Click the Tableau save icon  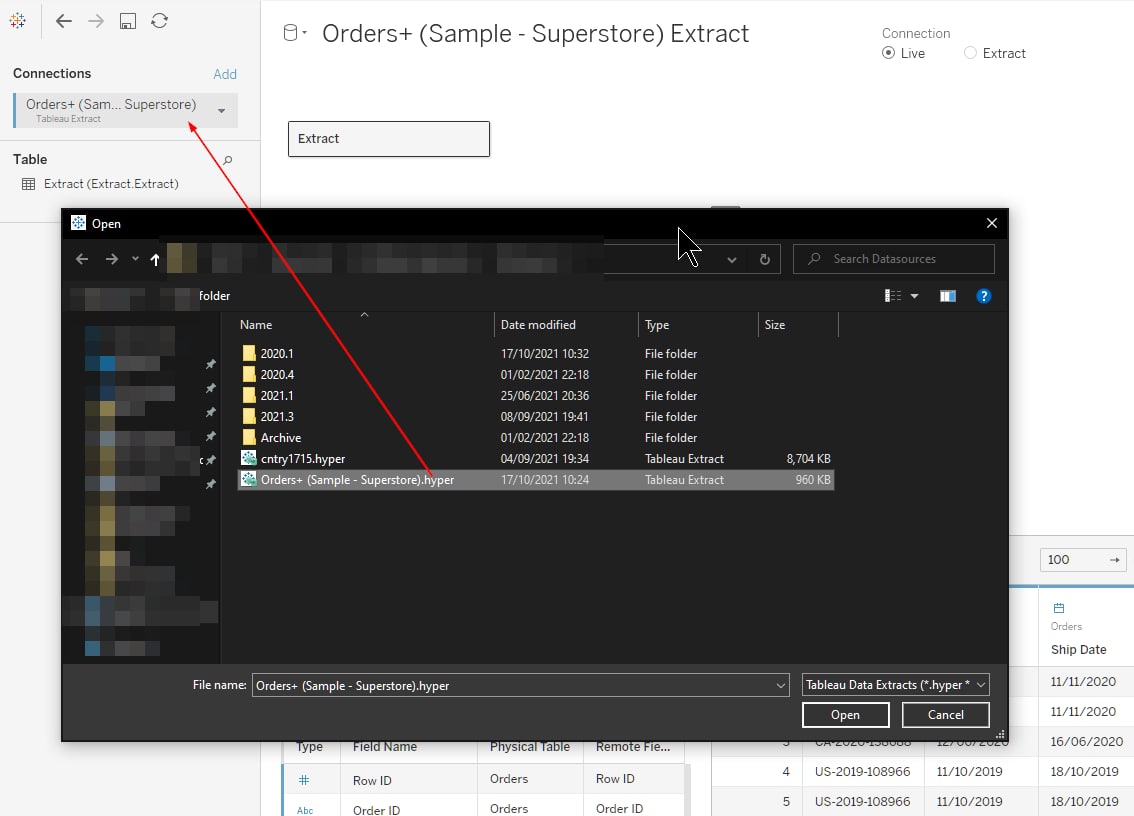pos(127,21)
